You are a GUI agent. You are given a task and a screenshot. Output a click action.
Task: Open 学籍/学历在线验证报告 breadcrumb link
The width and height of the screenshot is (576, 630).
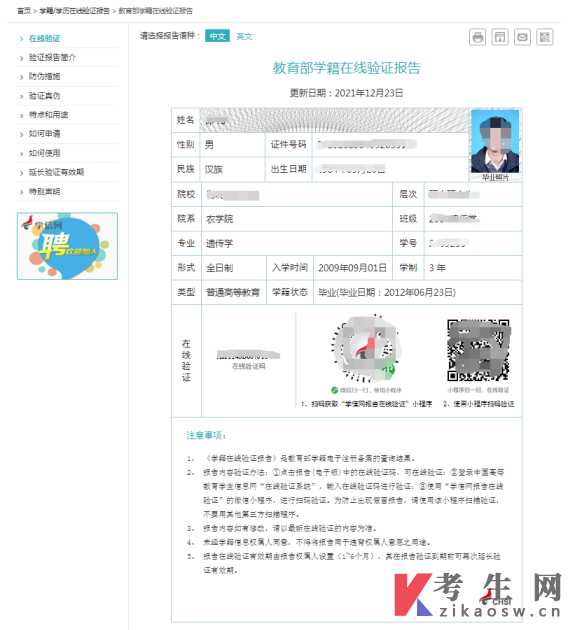click(x=74, y=11)
